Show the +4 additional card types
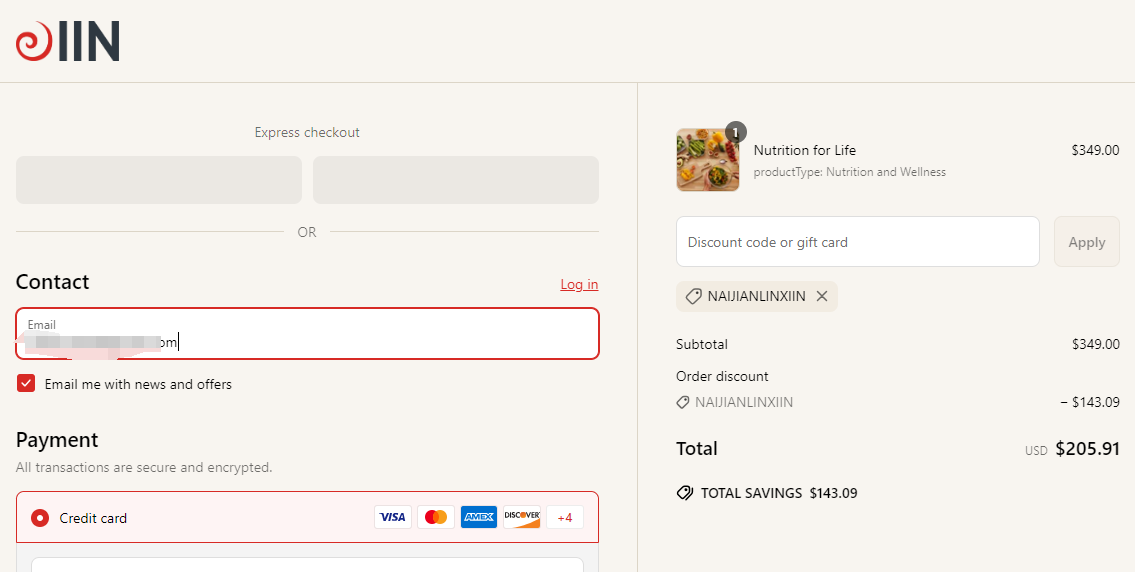Image resolution: width=1135 pixels, height=572 pixels. click(x=565, y=517)
